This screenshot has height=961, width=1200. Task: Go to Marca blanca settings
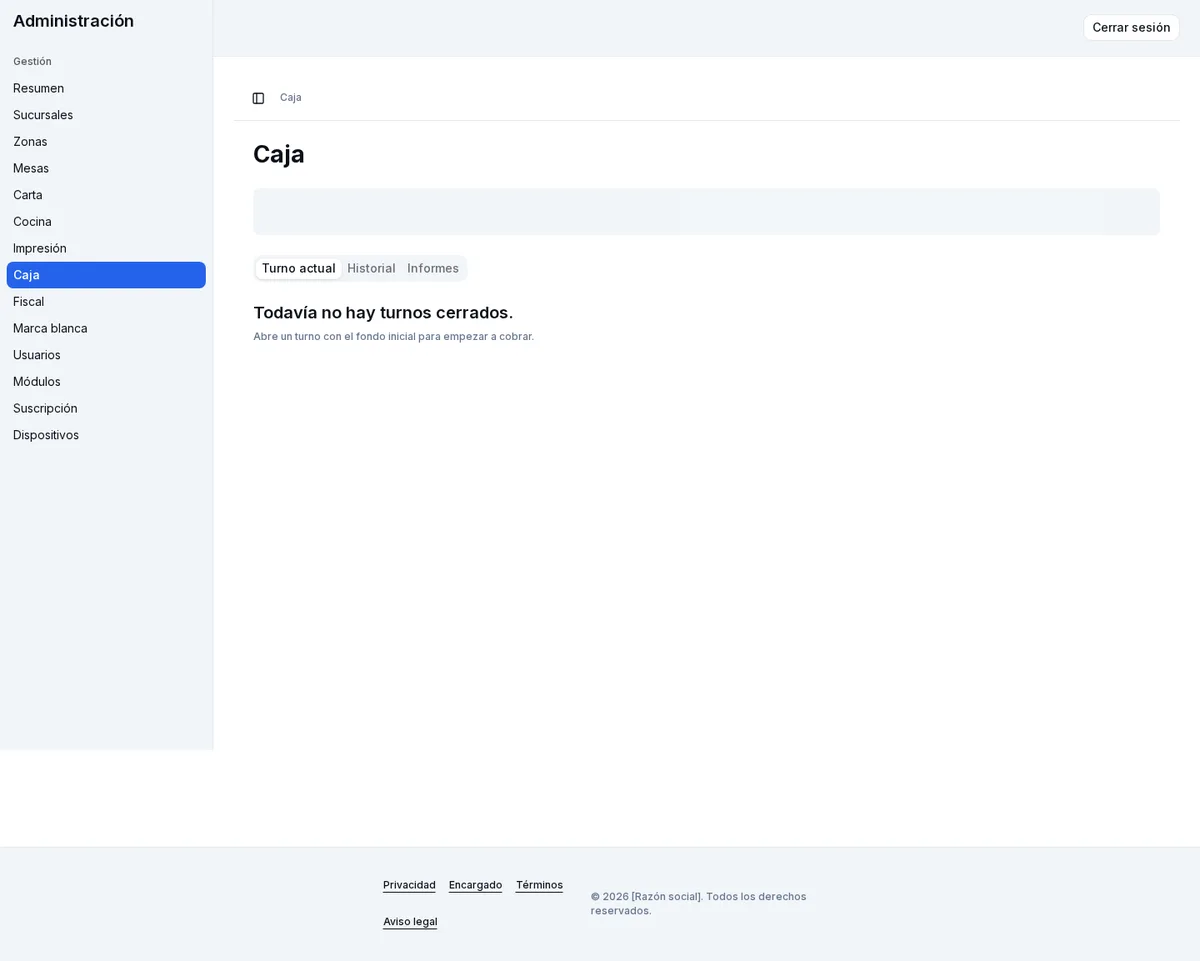coord(106,328)
